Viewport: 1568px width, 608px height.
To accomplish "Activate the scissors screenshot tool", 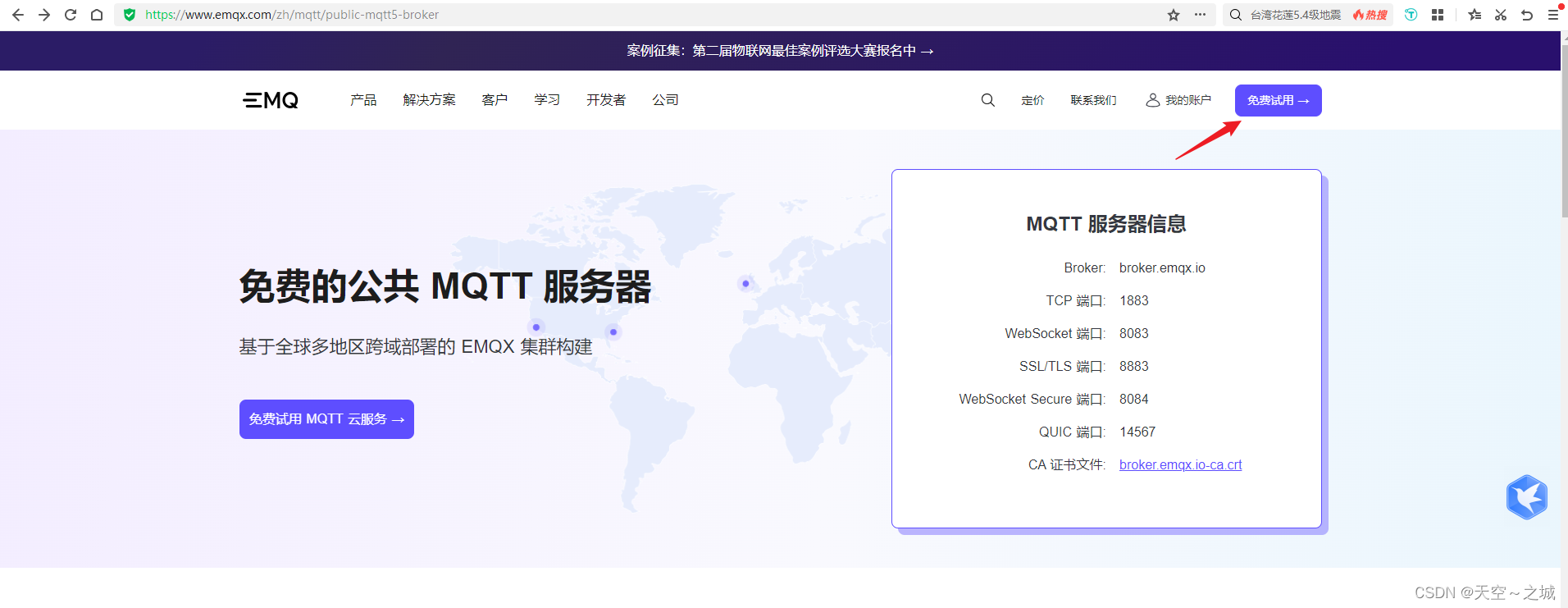I will (1501, 15).
